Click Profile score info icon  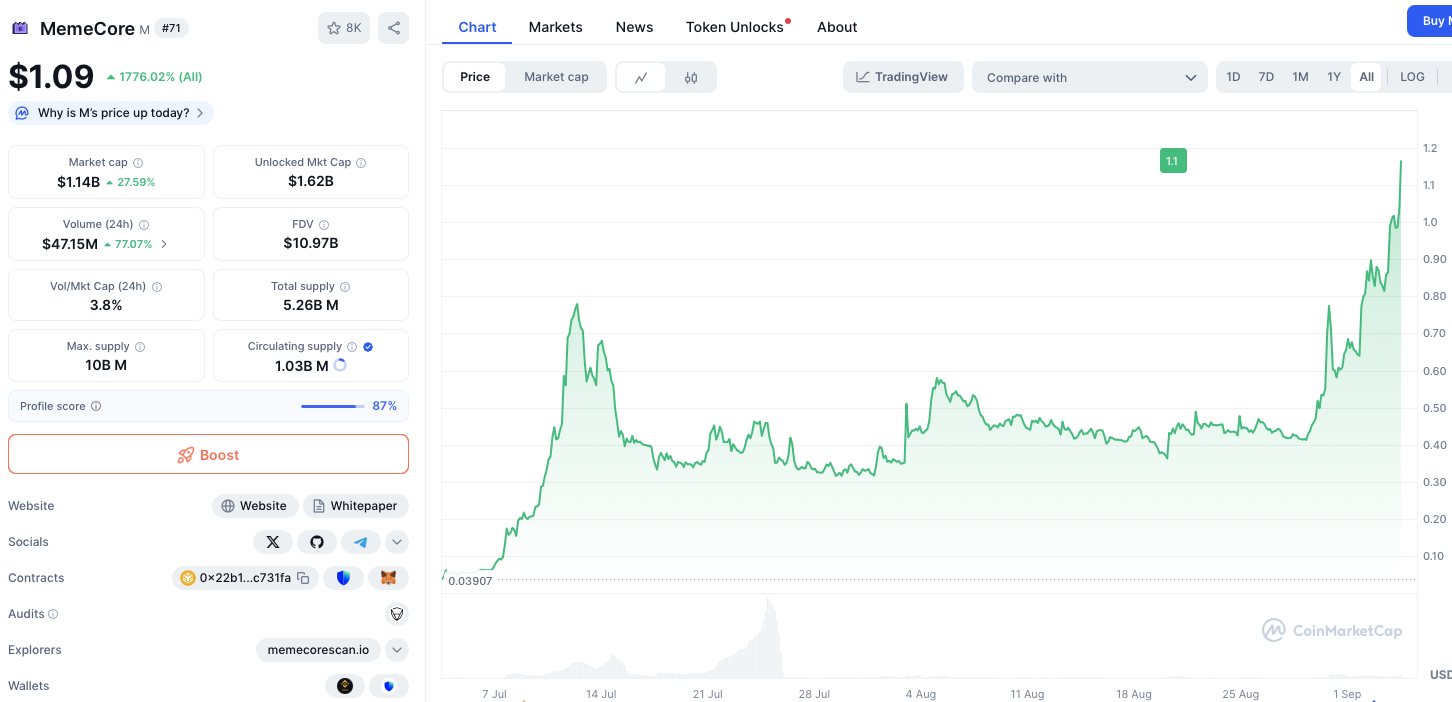click(96, 406)
